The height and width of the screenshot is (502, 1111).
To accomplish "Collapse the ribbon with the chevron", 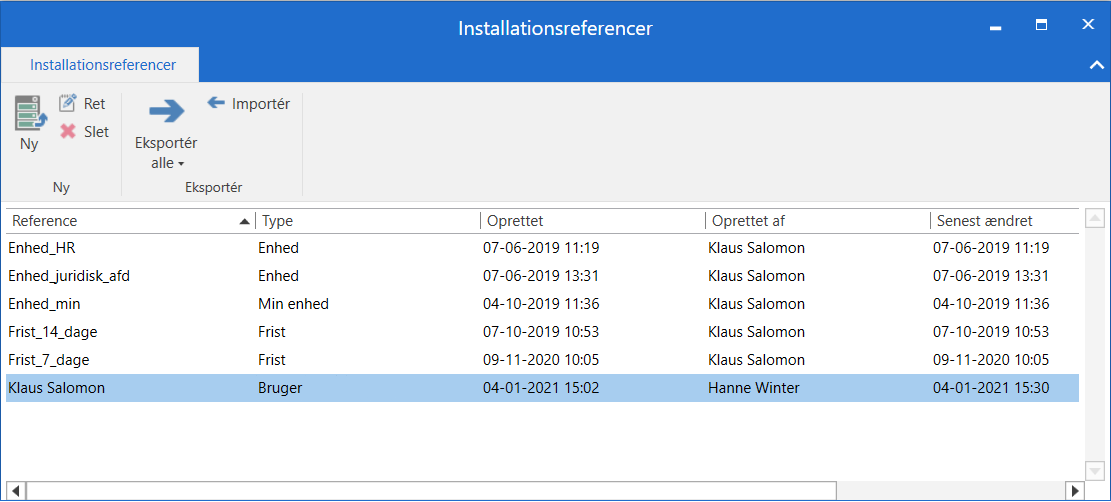I will 1095,65.
